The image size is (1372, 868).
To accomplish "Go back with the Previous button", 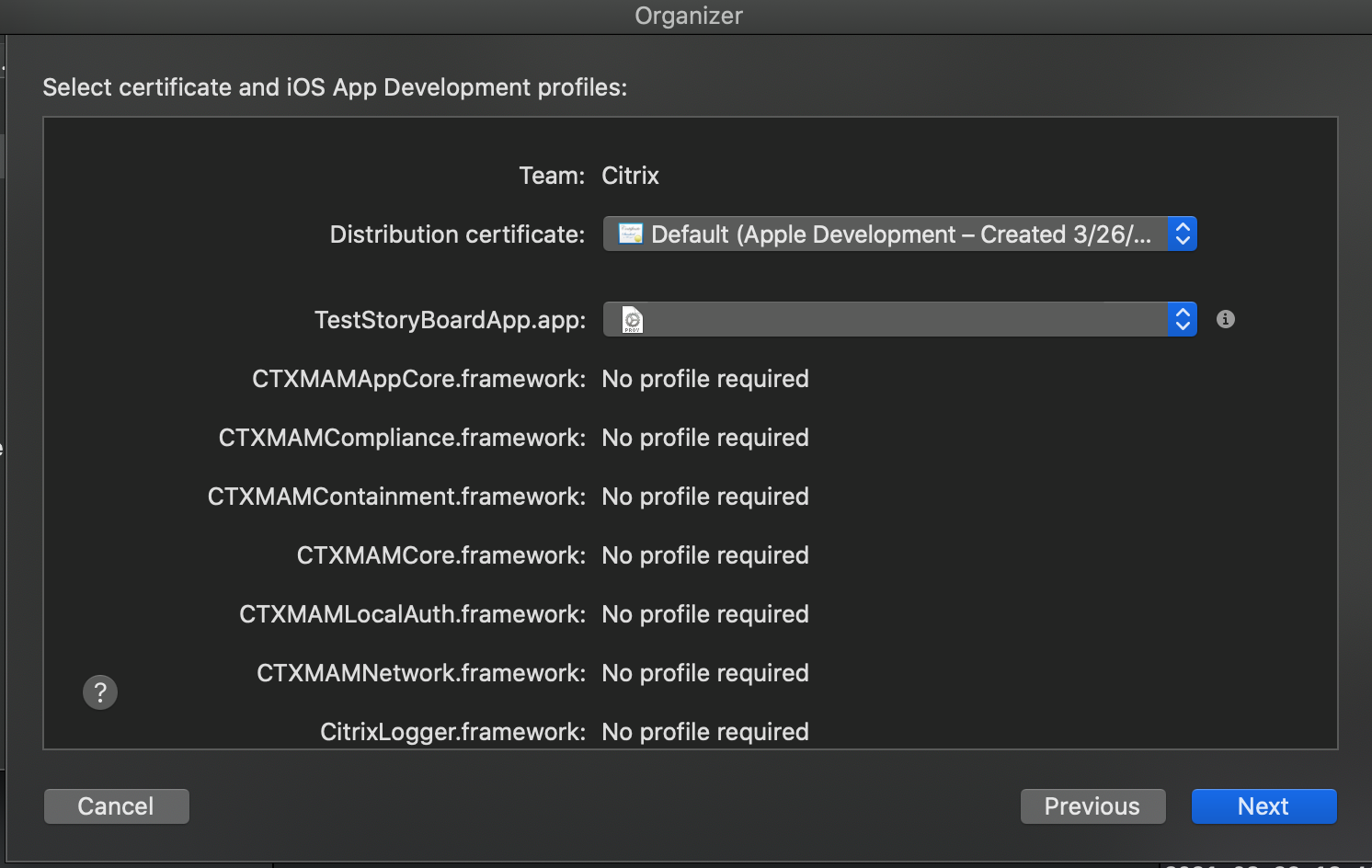I will pos(1092,806).
